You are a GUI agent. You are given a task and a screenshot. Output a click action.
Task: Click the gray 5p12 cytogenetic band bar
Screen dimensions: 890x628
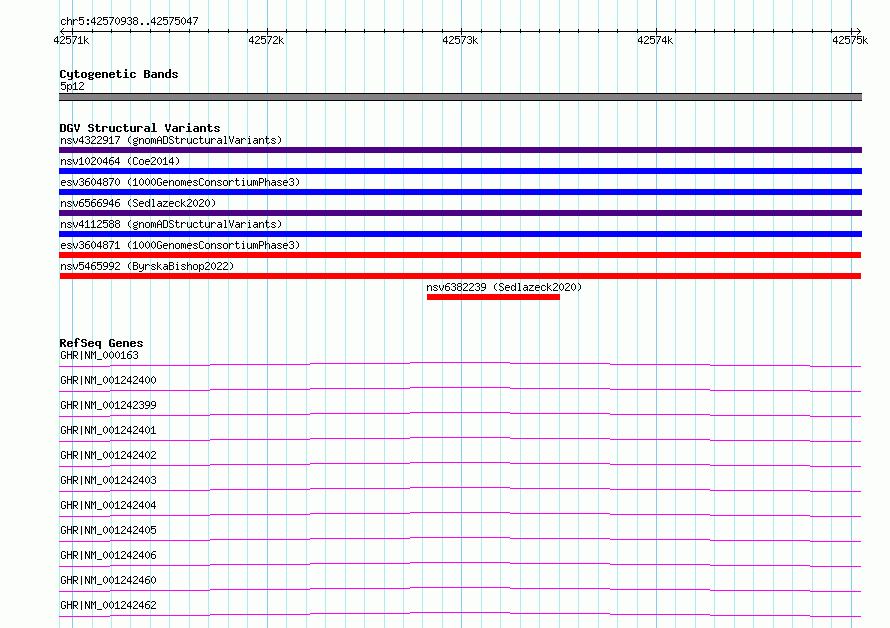tap(460, 97)
